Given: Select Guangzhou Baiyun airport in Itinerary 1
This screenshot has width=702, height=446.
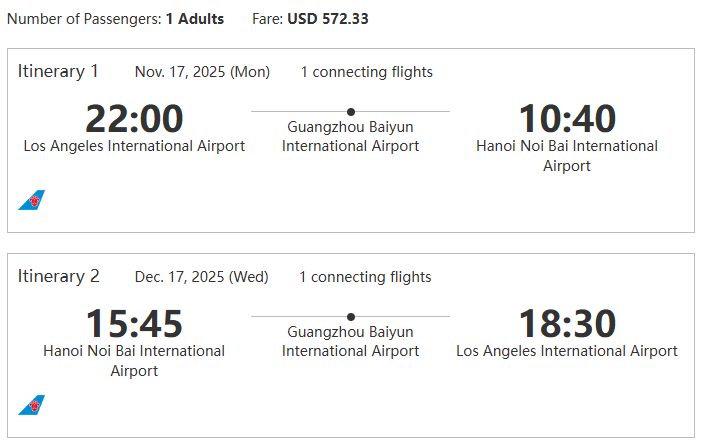Looking at the screenshot, I should coord(350,137).
